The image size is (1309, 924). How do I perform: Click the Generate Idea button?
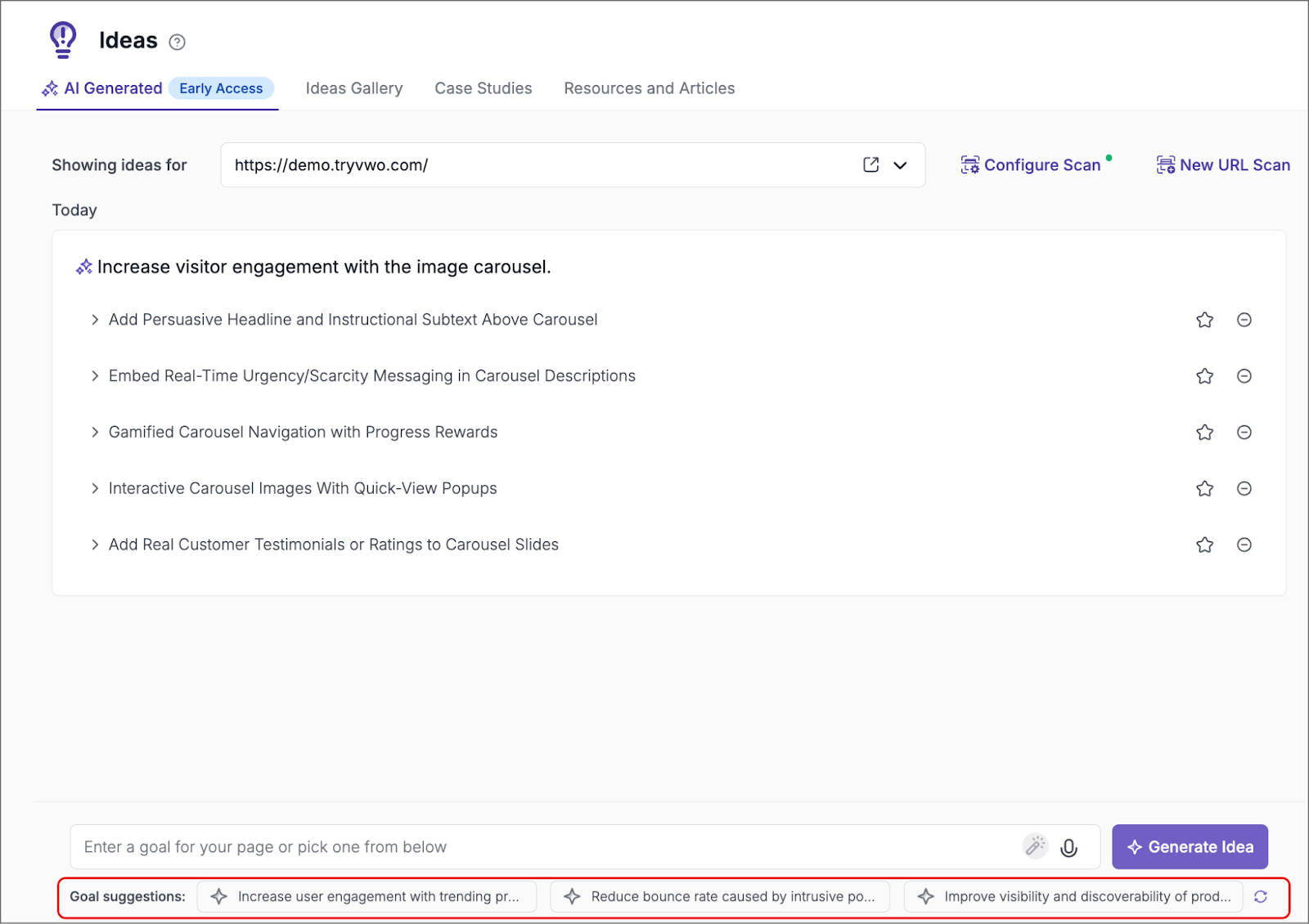[x=1190, y=847]
